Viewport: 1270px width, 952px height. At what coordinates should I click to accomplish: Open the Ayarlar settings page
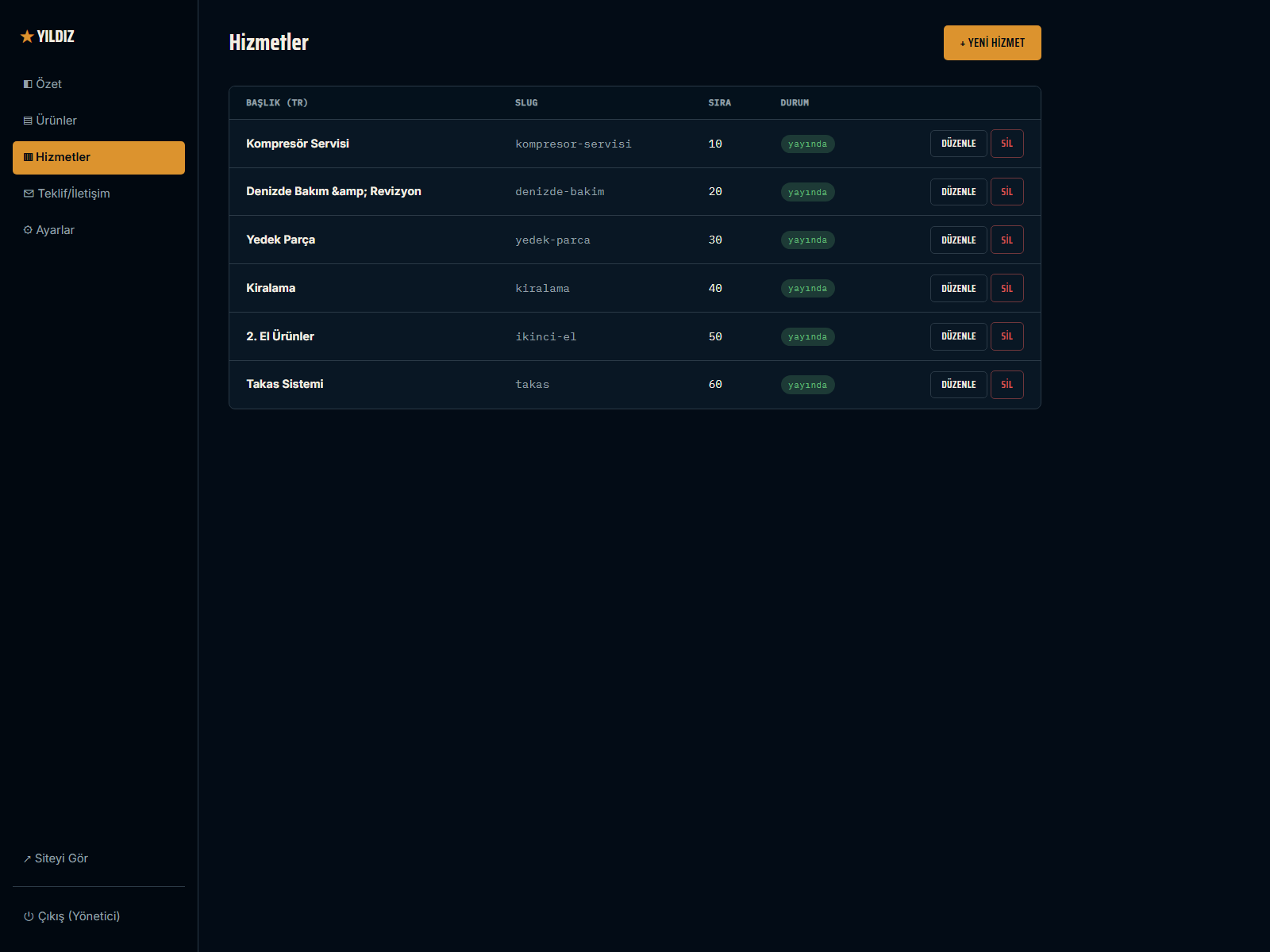click(x=98, y=230)
